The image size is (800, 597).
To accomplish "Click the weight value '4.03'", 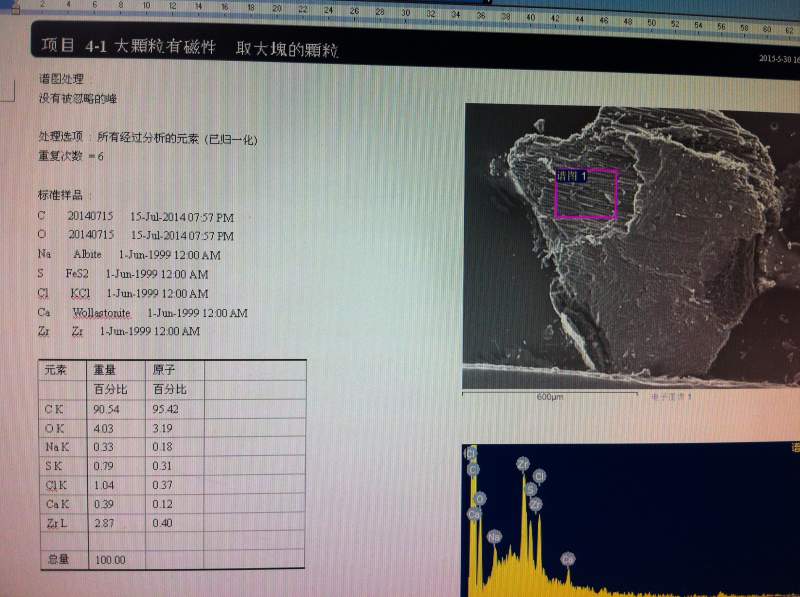I will tap(103, 429).
